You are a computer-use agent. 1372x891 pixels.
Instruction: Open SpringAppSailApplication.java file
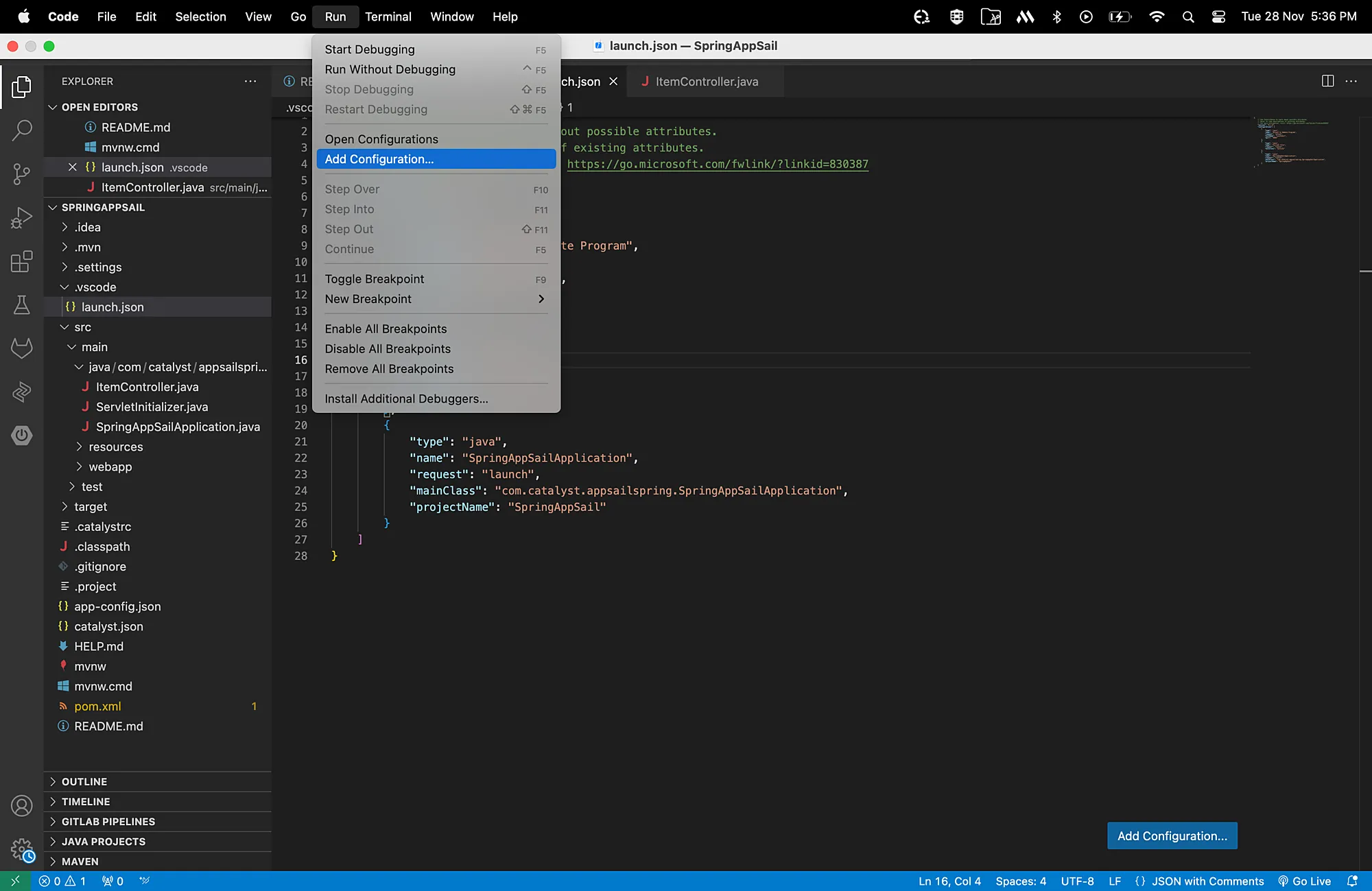click(x=178, y=427)
